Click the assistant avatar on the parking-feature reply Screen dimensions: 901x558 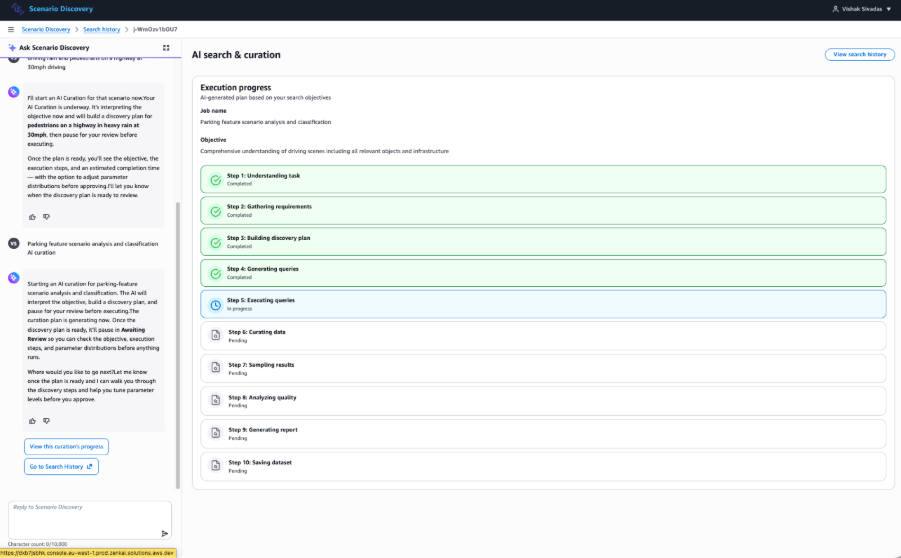coord(14,278)
